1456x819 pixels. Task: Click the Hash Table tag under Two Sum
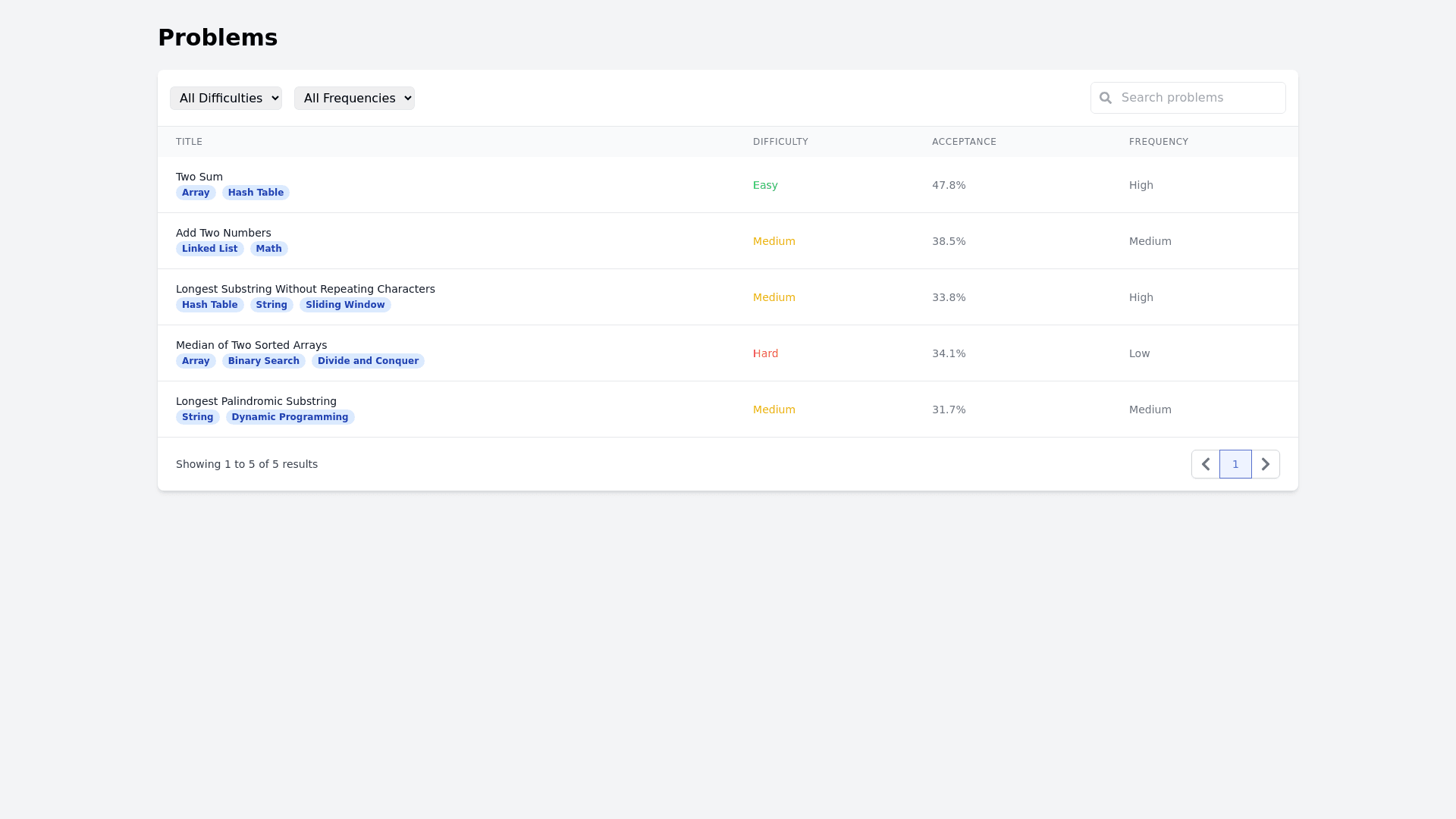[x=256, y=193]
